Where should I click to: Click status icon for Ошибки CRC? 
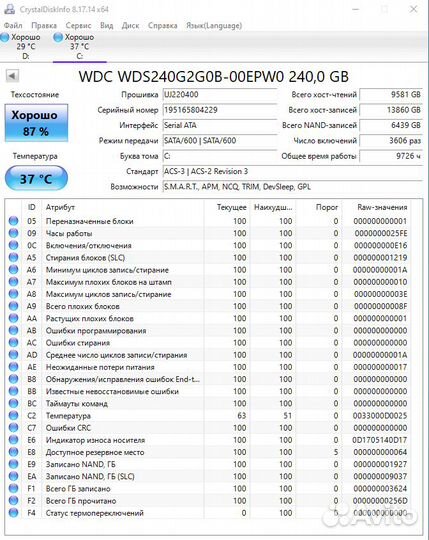pyautogui.click(x=13, y=428)
